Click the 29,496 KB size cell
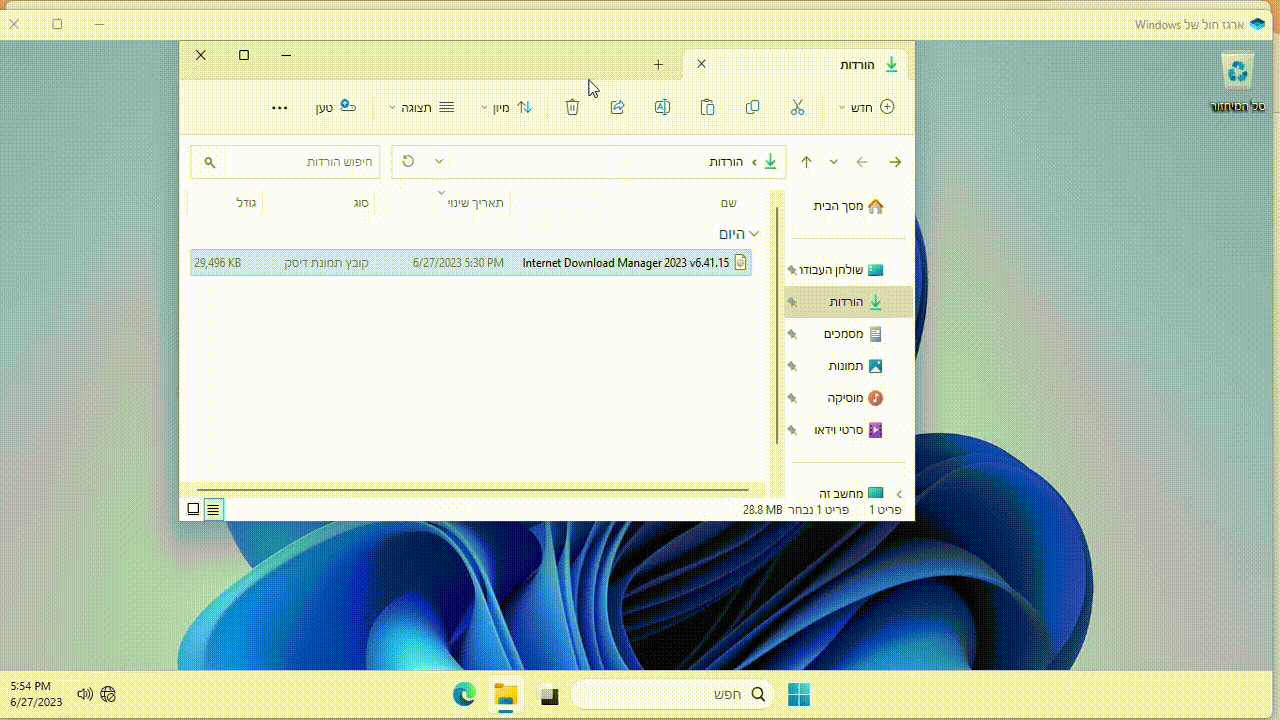The height and width of the screenshot is (720, 1280). pyautogui.click(x=217, y=263)
